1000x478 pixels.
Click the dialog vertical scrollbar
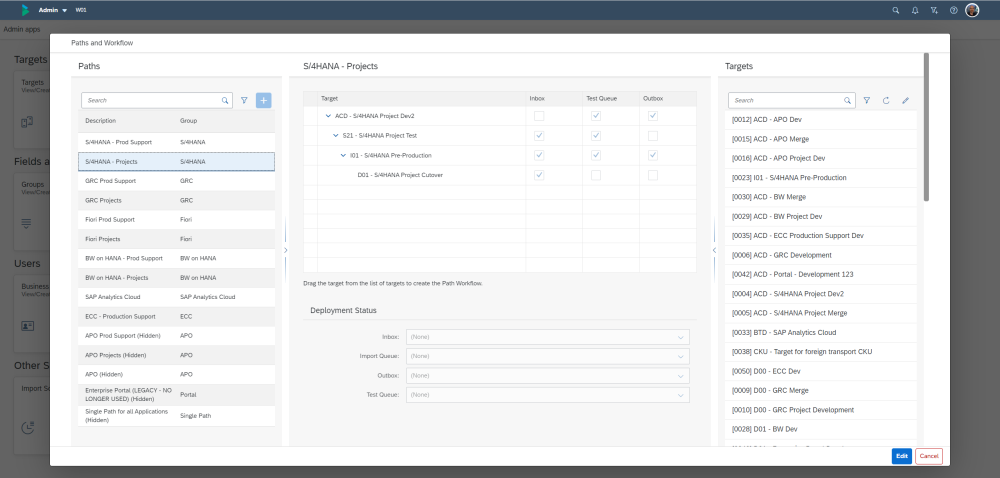click(926, 127)
